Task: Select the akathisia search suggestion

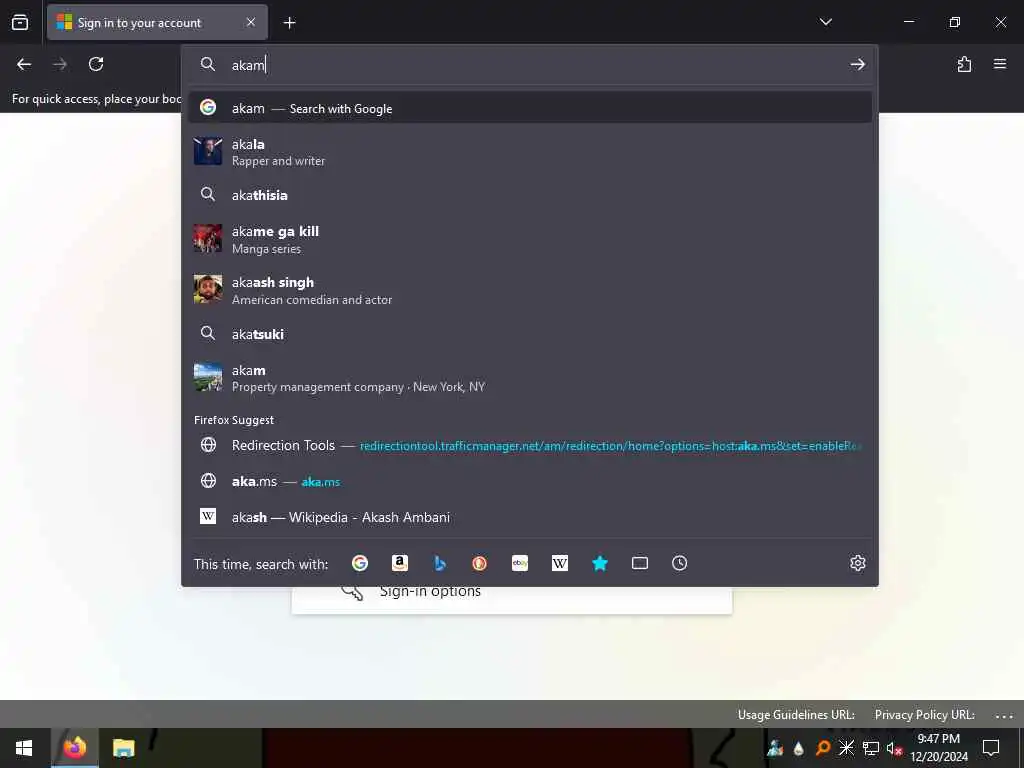Action: [530, 195]
